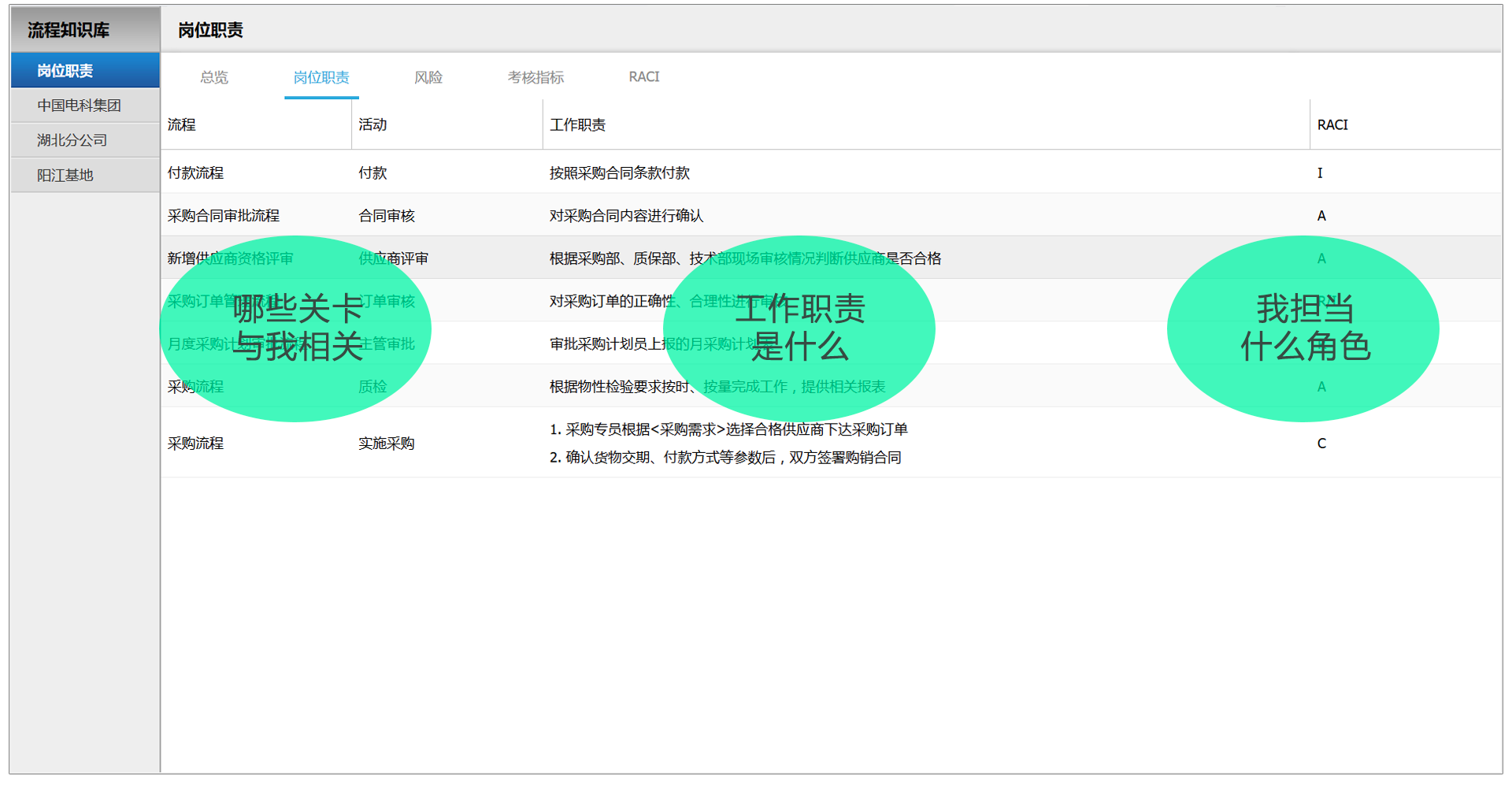Click the RACI value I
The width and height of the screenshot is (1512, 787).
1320,173
